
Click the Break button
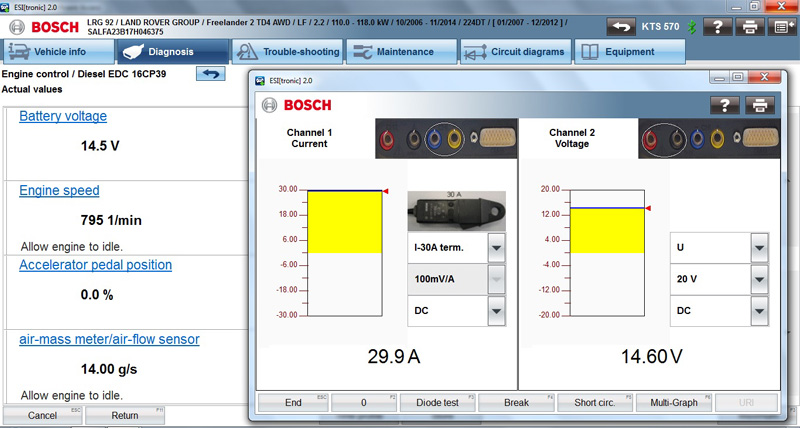coord(516,402)
